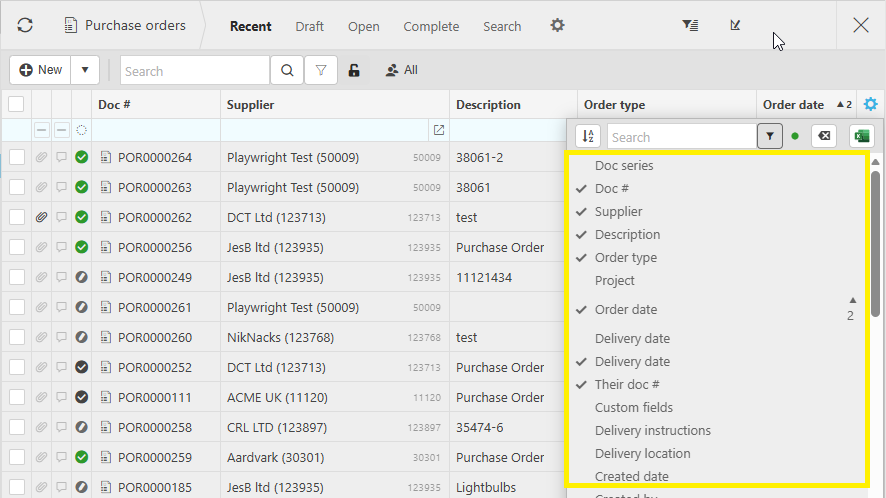Uncheck the Supplier column in the list
This screenshot has height=498, width=886.
tap(618, 211)
